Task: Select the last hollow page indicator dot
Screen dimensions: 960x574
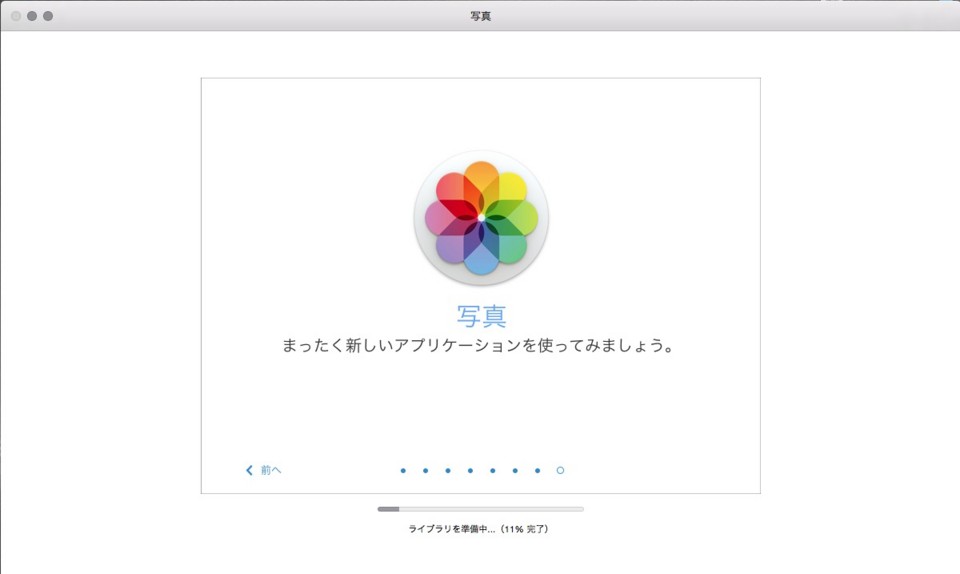Action: 560,471
